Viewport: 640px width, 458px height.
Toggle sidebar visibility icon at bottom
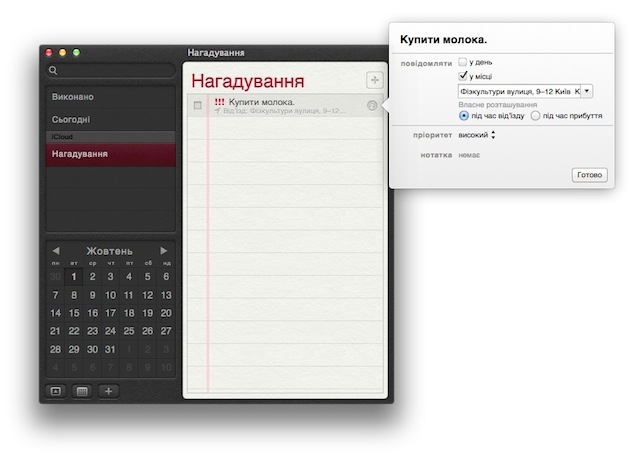coord(56,391)
